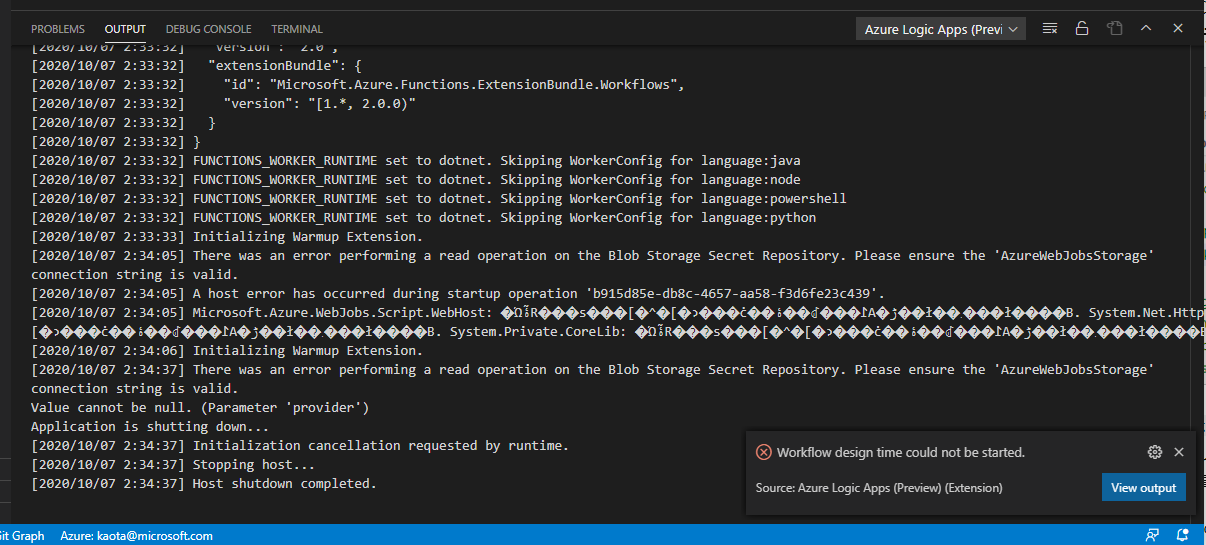Open the Azure Logic Apps output channel dropdown
This screenshot has width=1206, height=545.
941,29
